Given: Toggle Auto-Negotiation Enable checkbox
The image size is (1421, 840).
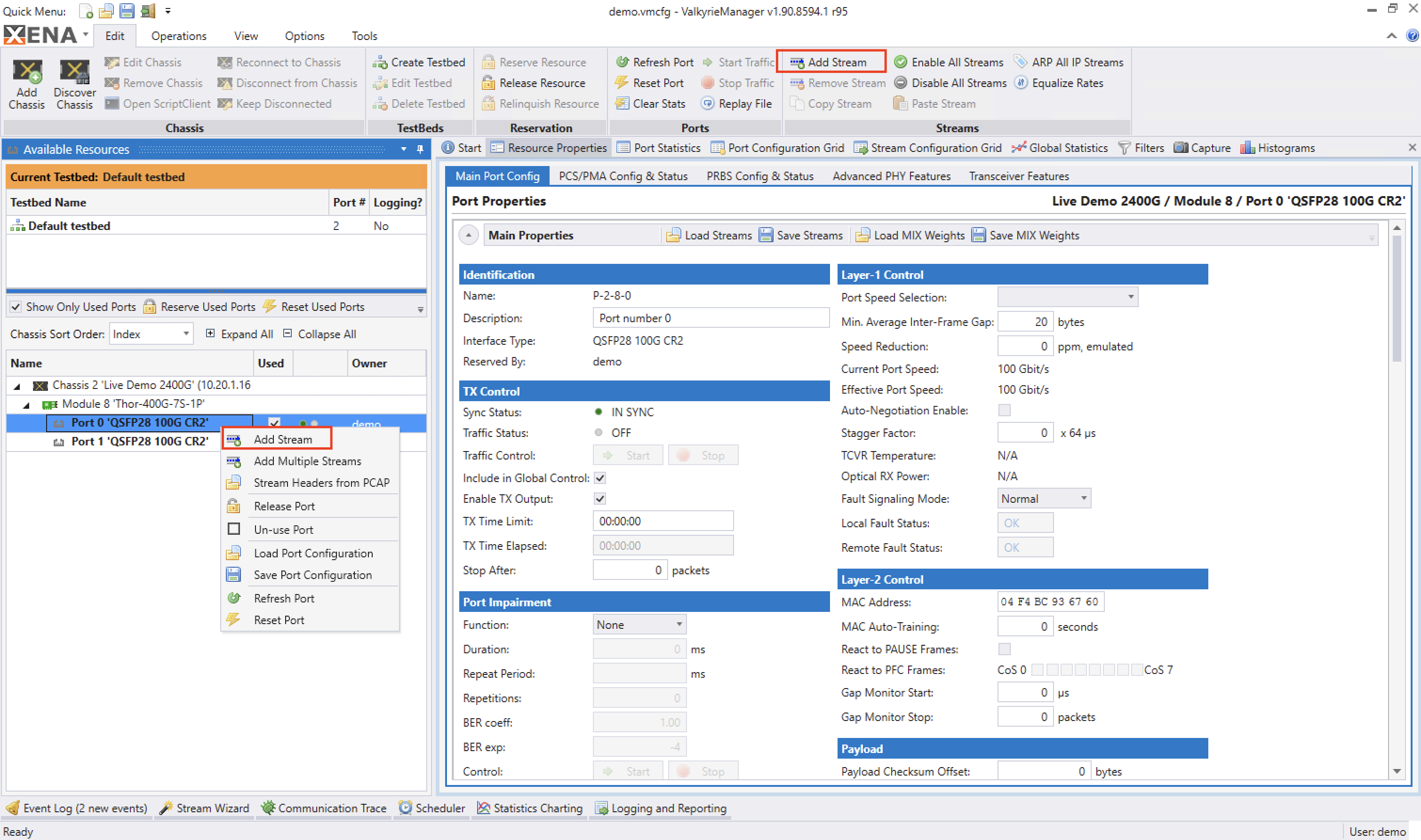Looking at the screenshot, I should 1004,411.
